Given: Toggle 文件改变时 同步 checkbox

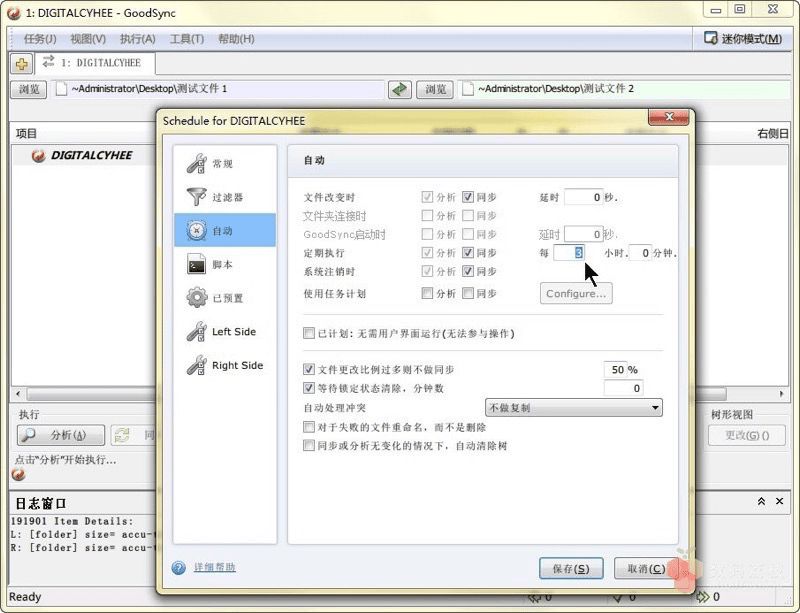Looking at the screenshot, I should (468, 197).
